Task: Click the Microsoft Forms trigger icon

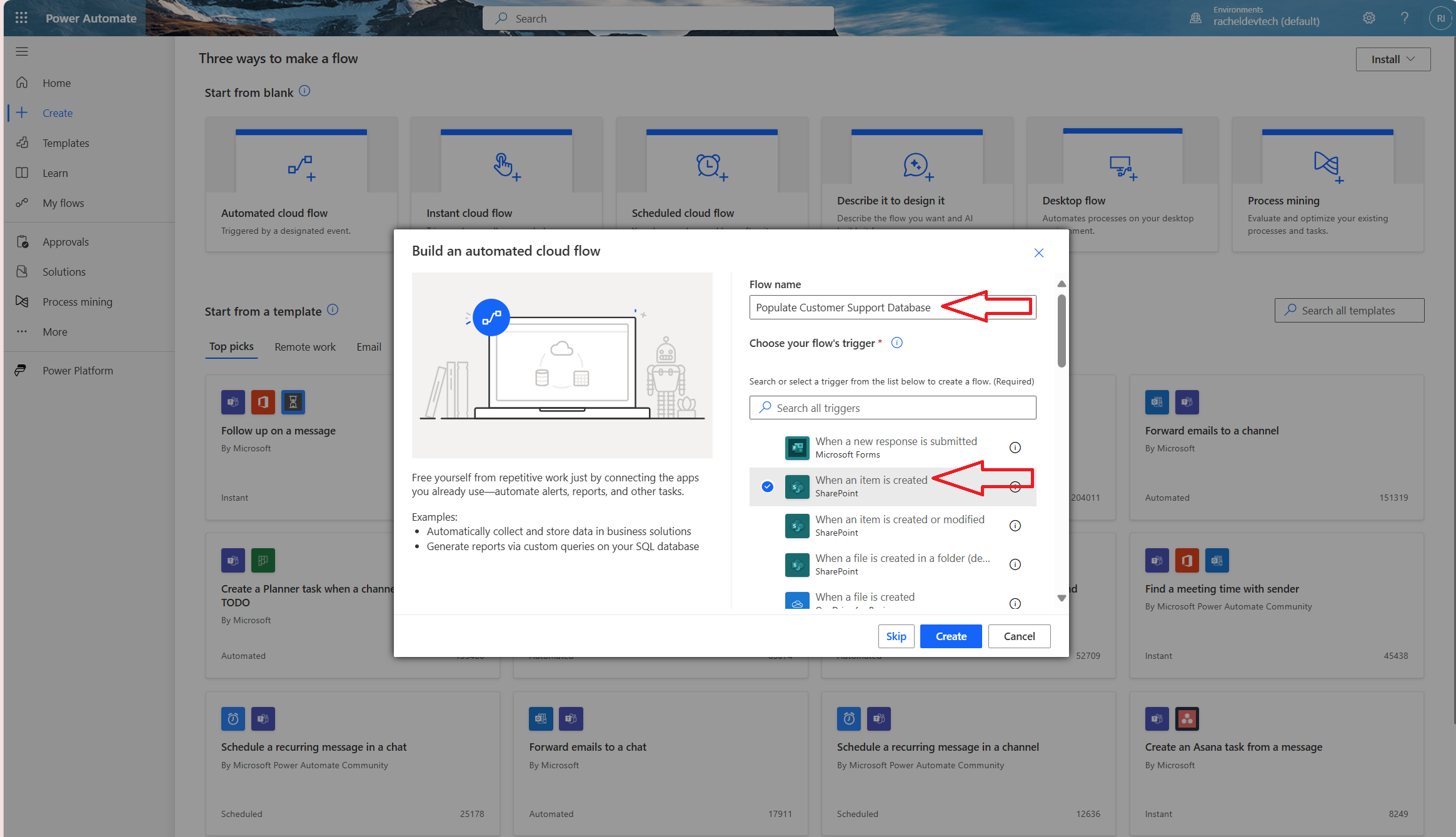Action: pyautogui.click(x=797, y=448)
